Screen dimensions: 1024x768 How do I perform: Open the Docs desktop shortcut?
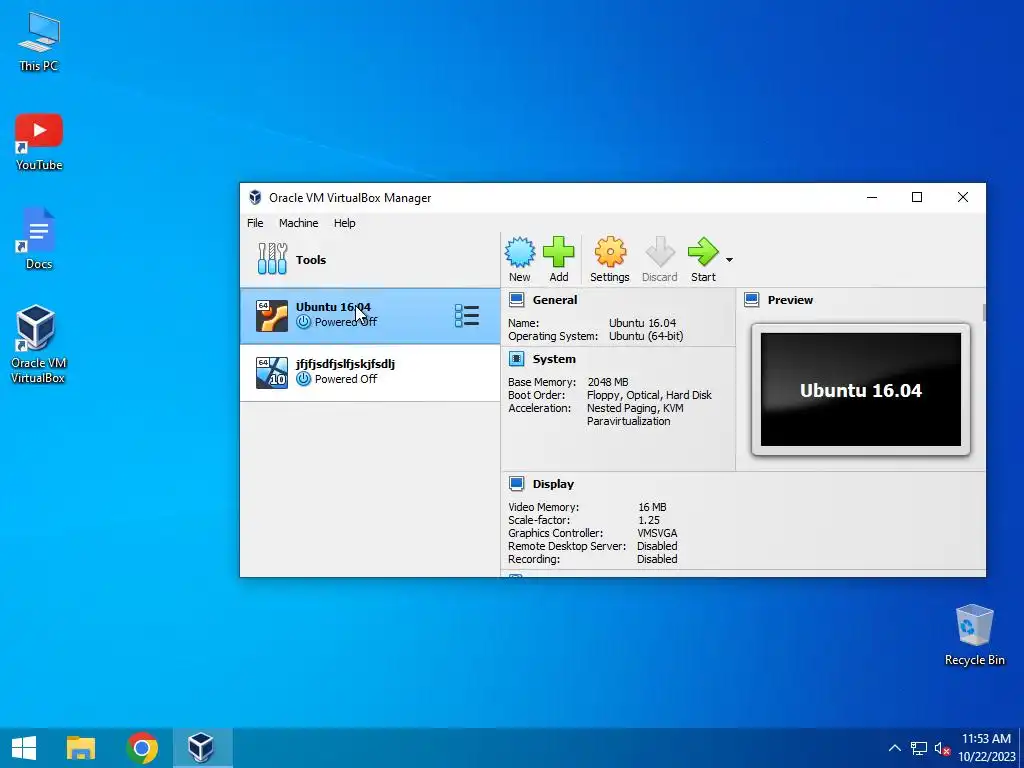coord(39,238)
